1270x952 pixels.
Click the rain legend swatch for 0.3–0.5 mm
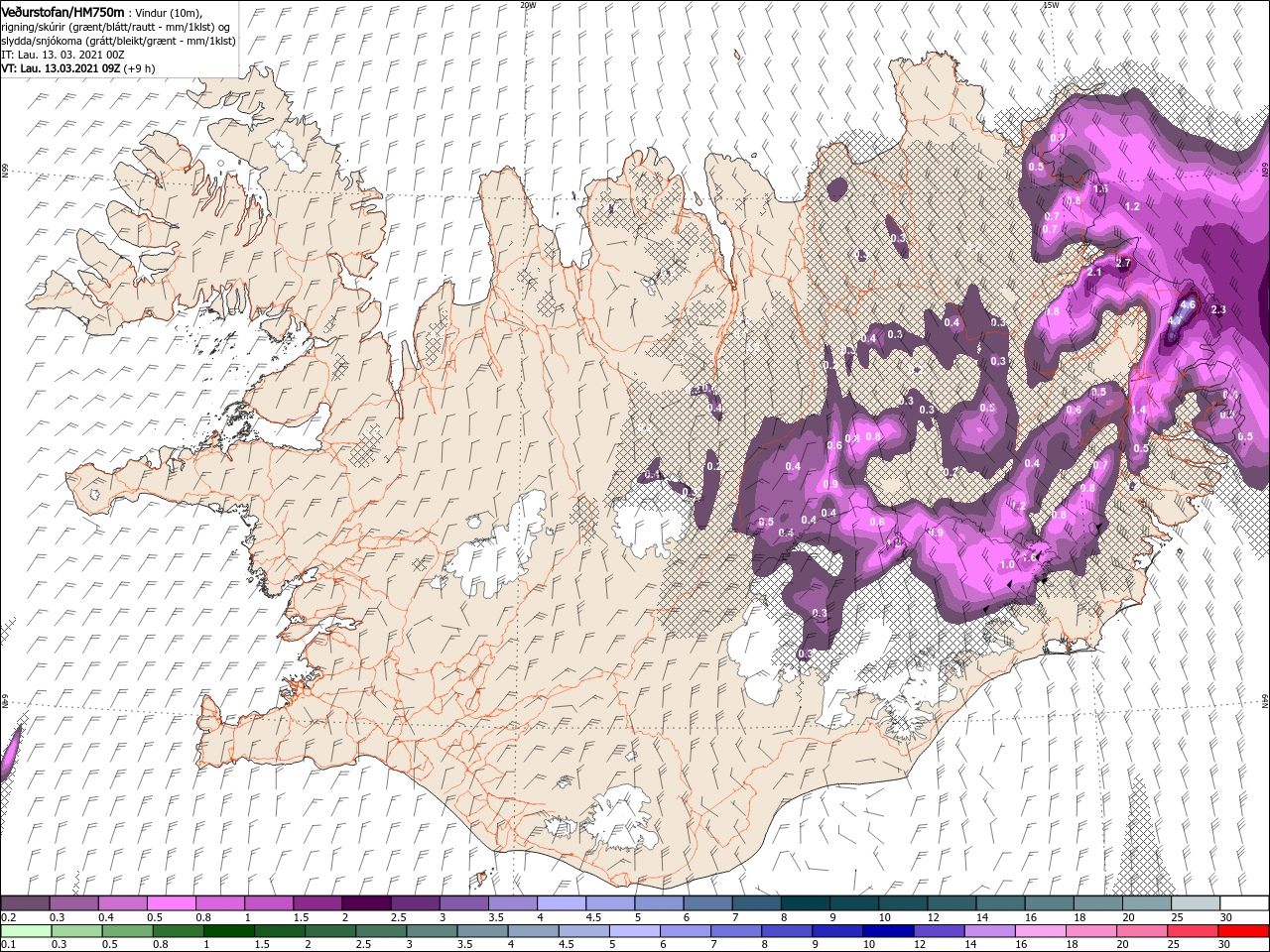point(76,931)
